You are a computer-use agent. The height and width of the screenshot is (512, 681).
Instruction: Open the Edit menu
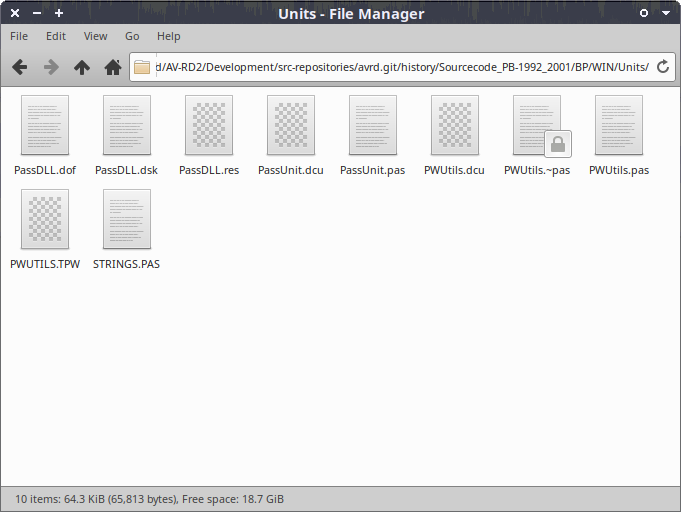[x=56, y=36]
